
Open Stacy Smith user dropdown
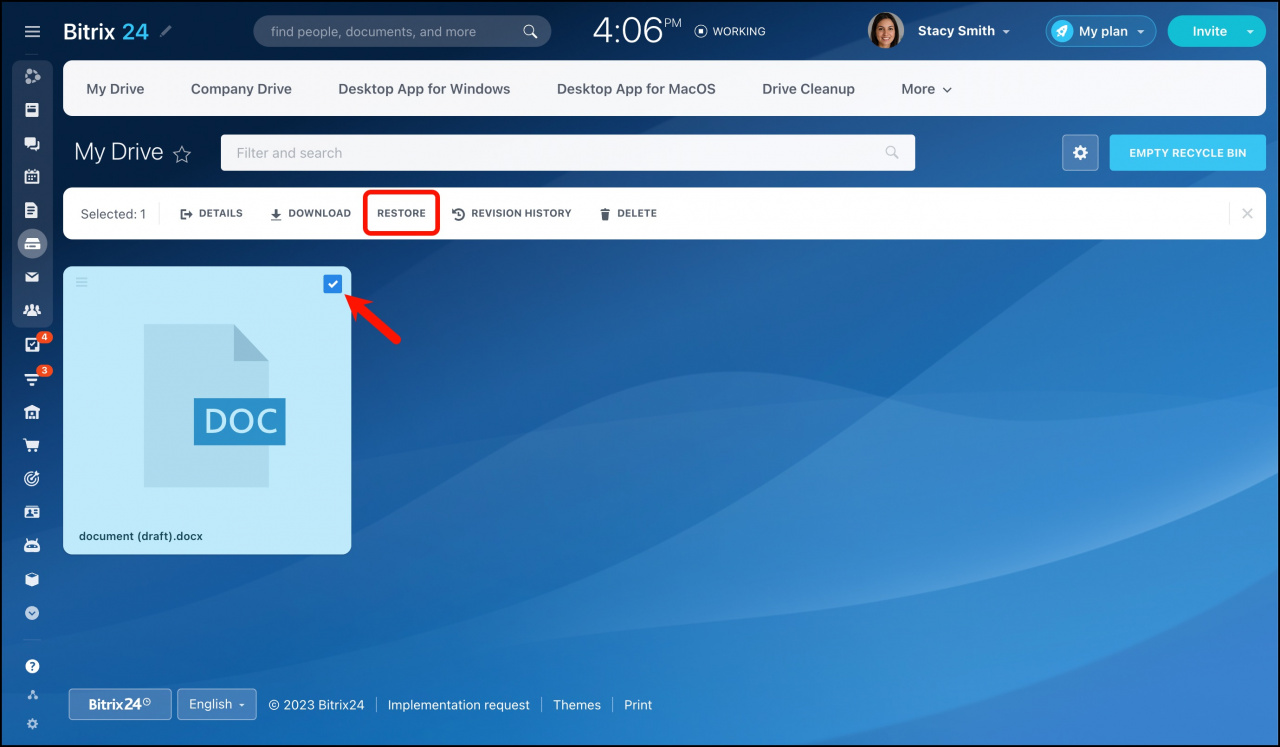coord(964,31)
